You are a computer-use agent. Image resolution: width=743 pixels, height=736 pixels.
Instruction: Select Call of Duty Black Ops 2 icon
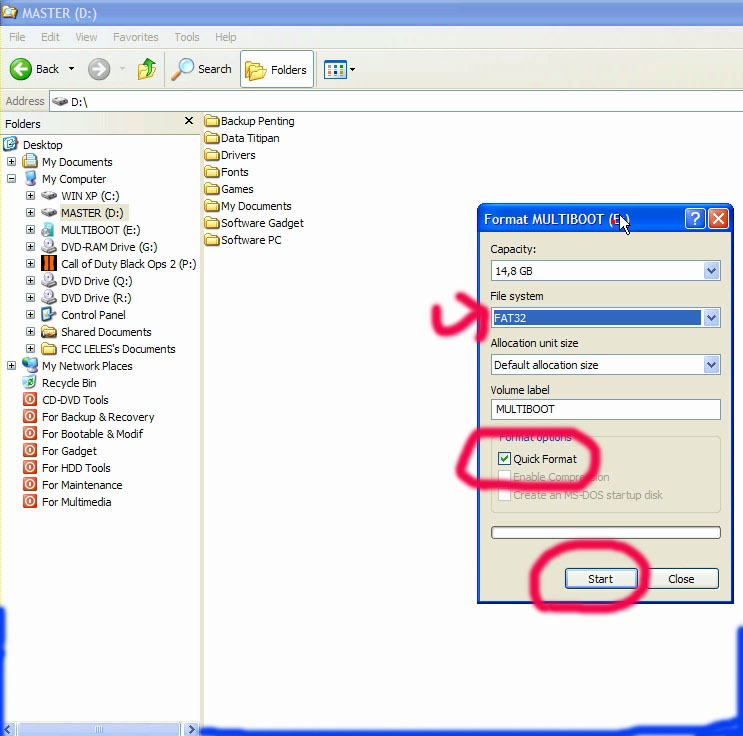pyautogui.click(x=49, y=264)
